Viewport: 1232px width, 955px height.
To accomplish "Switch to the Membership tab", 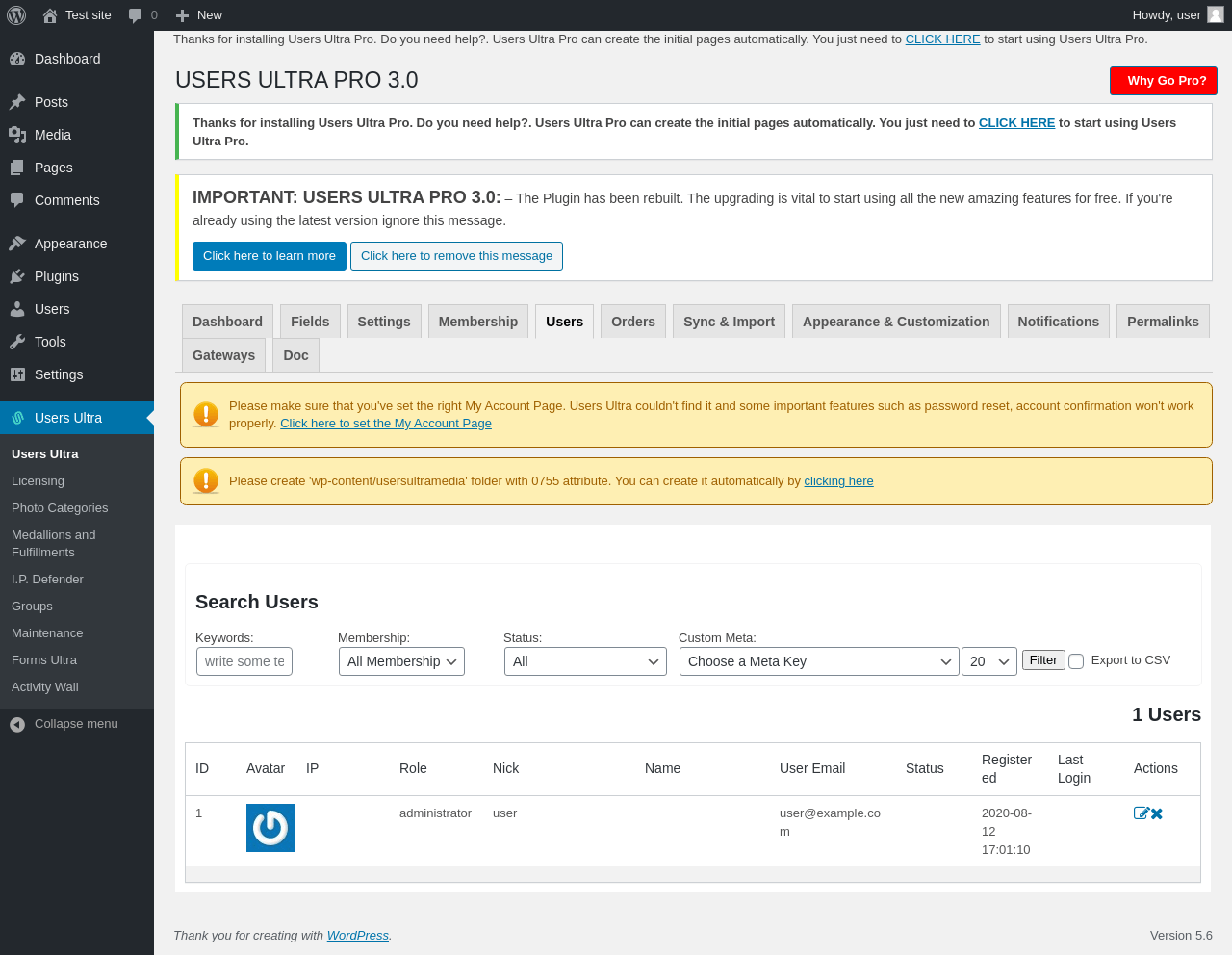I will 478,322.
